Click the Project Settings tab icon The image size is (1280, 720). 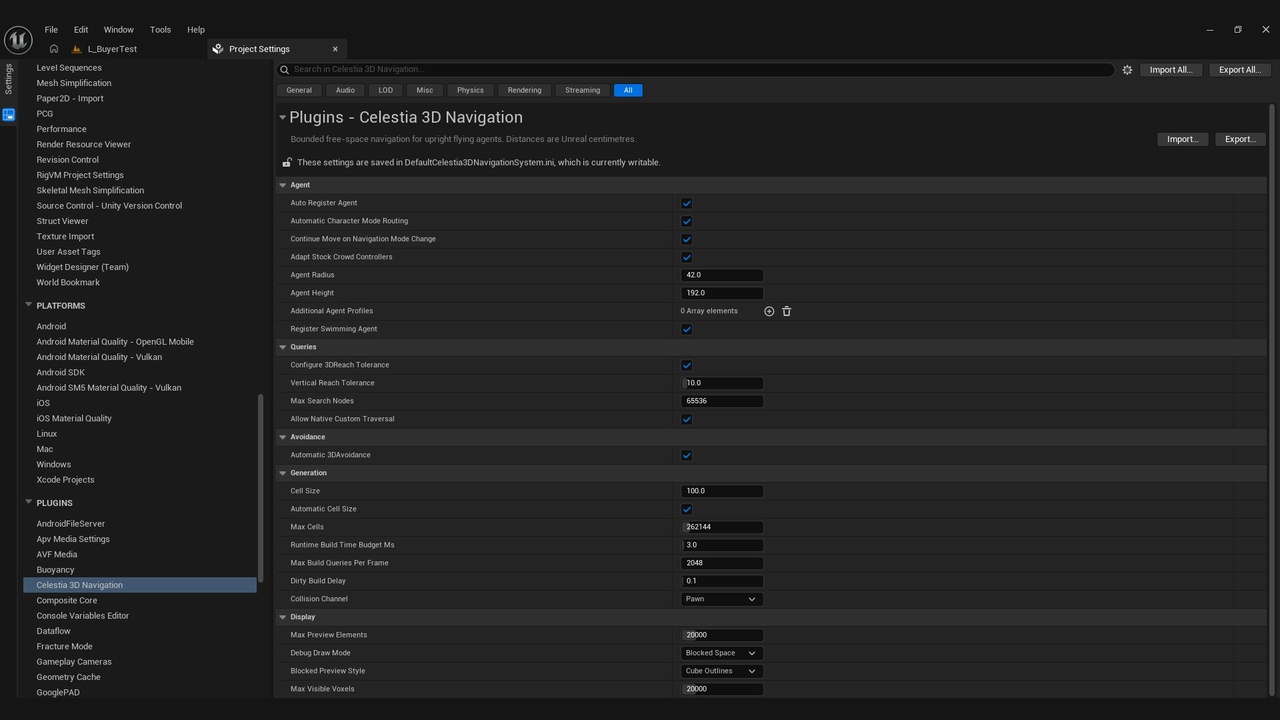tap(218, 49)
